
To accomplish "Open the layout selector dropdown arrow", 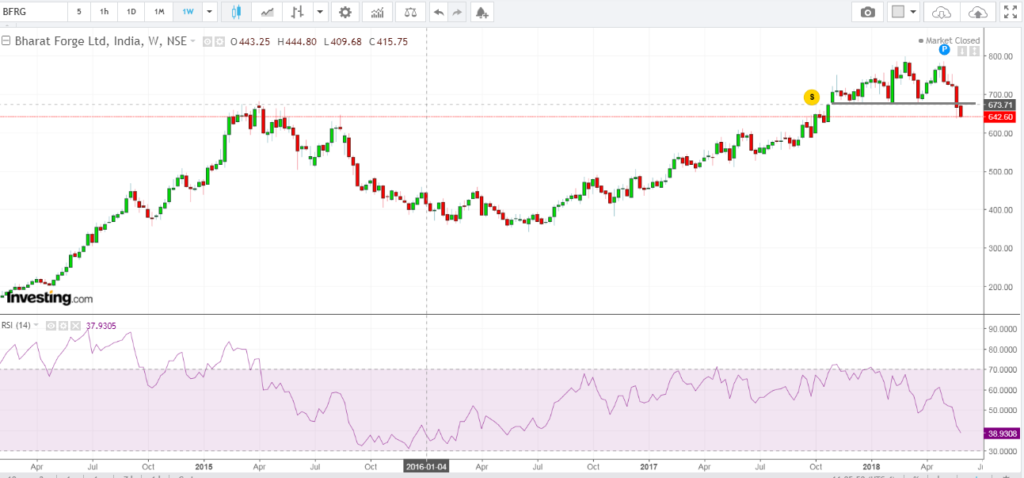I will [x=913, y=12].
